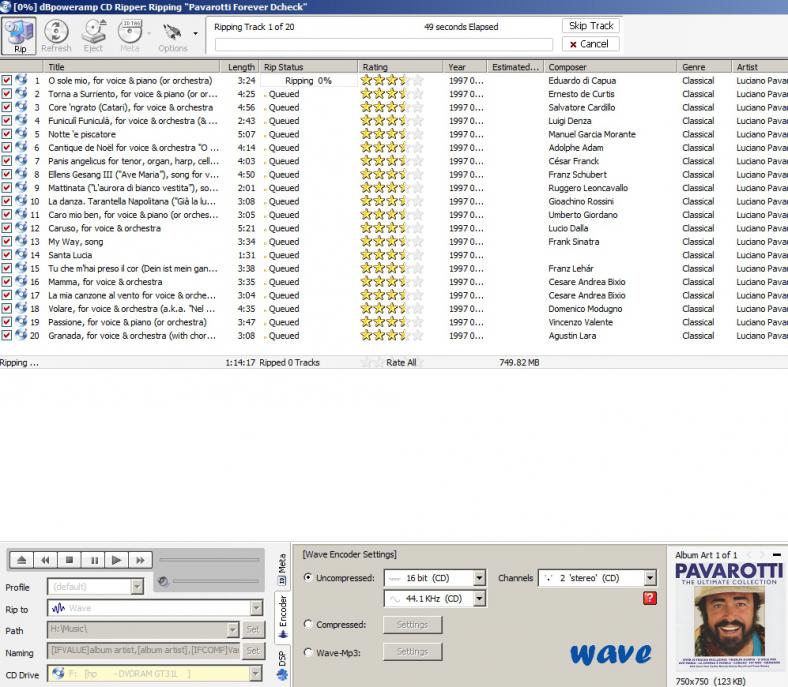Open the Options plug icon
Image resolution: width=788 pixels, height=687 pixels.
172,35
